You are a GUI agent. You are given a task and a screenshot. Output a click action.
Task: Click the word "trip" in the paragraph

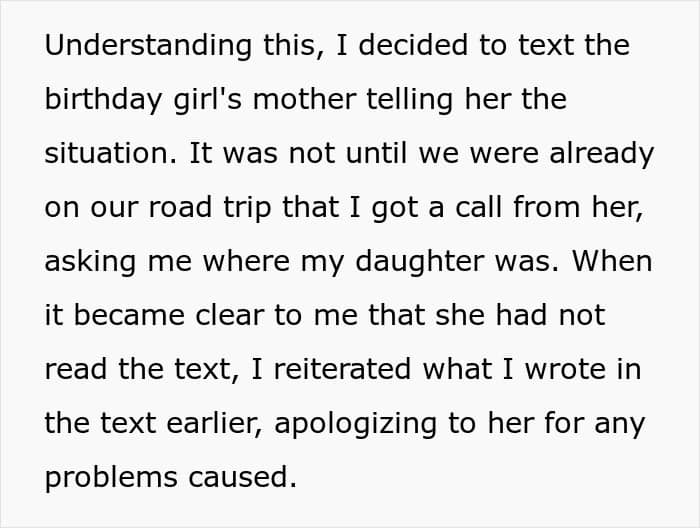coord(247,208)
